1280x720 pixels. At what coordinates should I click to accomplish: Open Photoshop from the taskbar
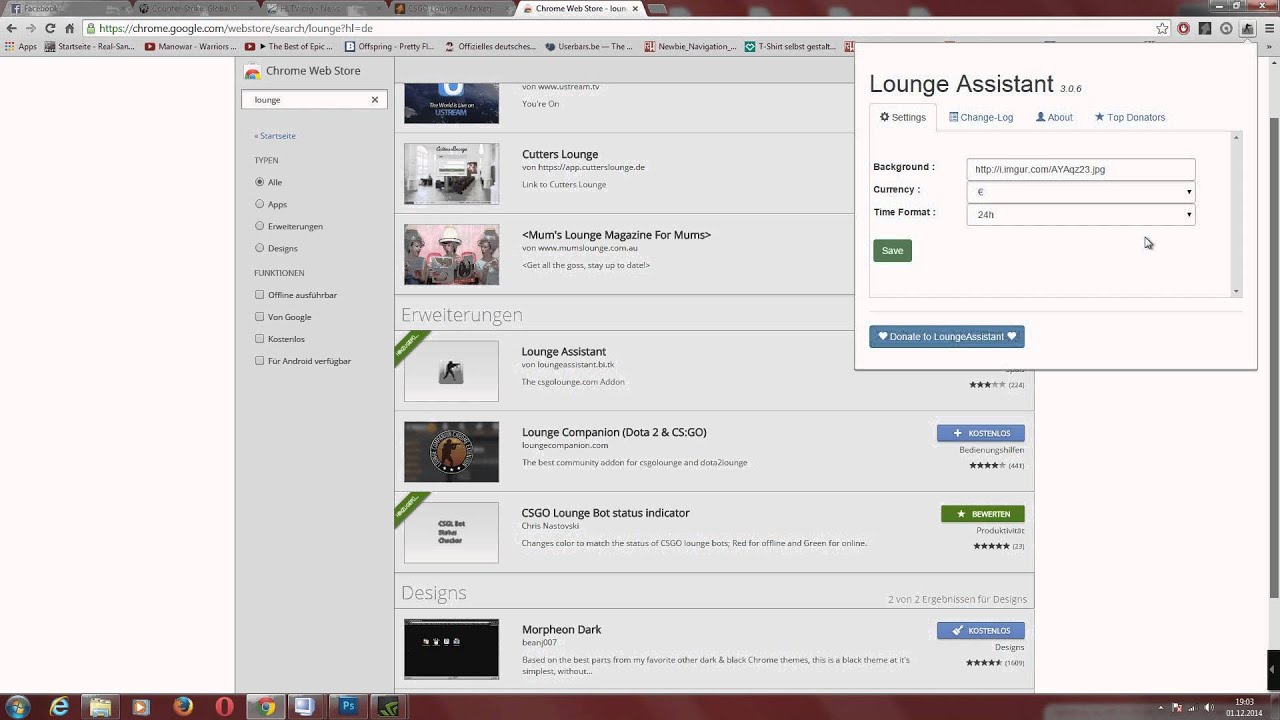tap(348, 707)
